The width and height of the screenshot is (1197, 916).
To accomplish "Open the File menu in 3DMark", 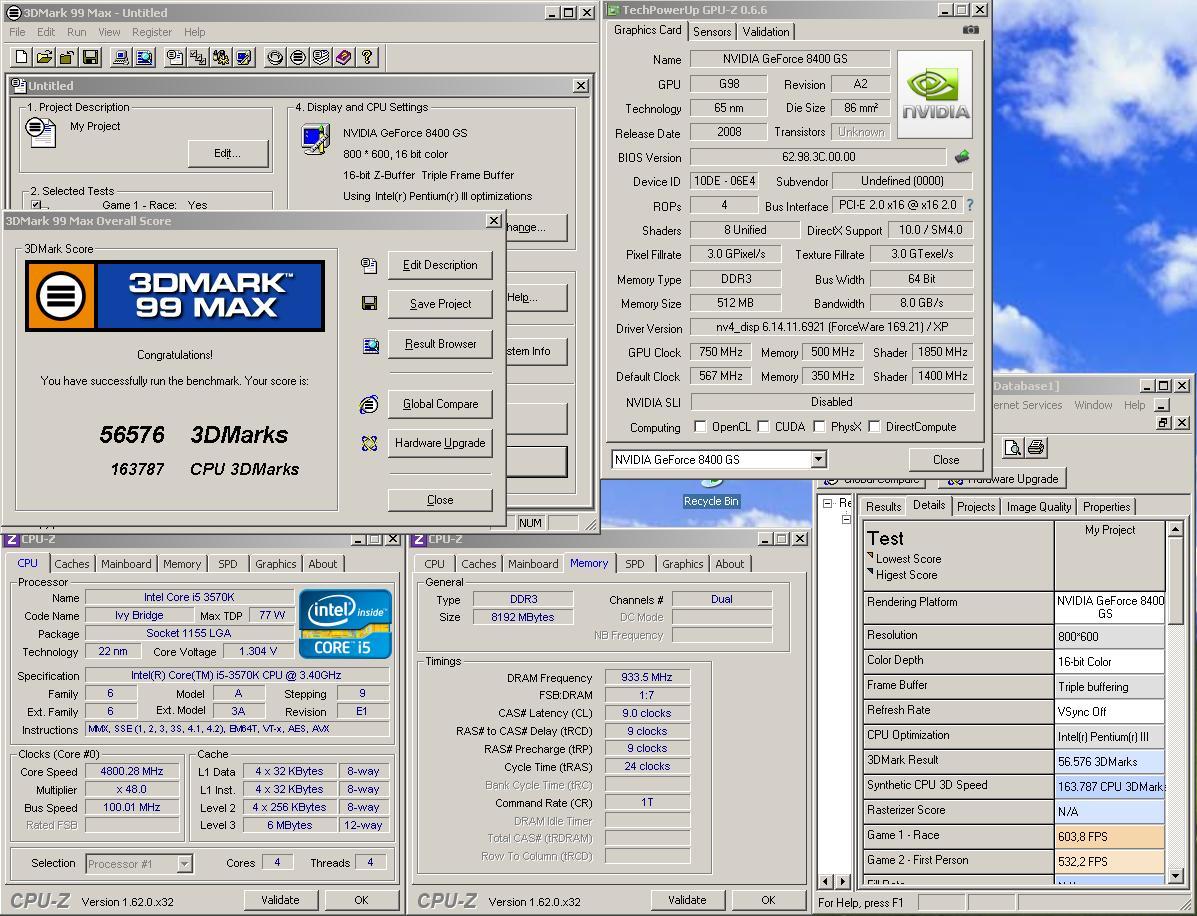I will [x=18, y=32].
